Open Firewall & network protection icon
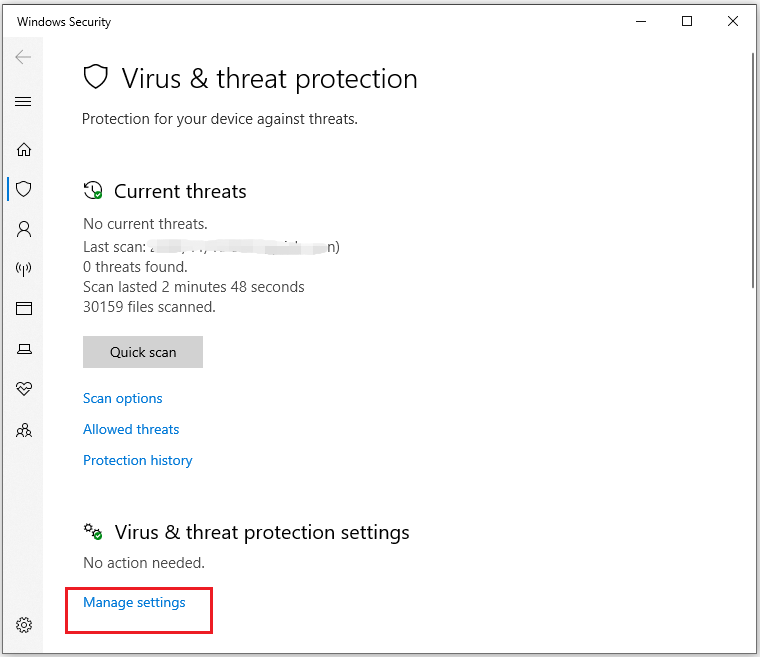 (x=24, y=269)
